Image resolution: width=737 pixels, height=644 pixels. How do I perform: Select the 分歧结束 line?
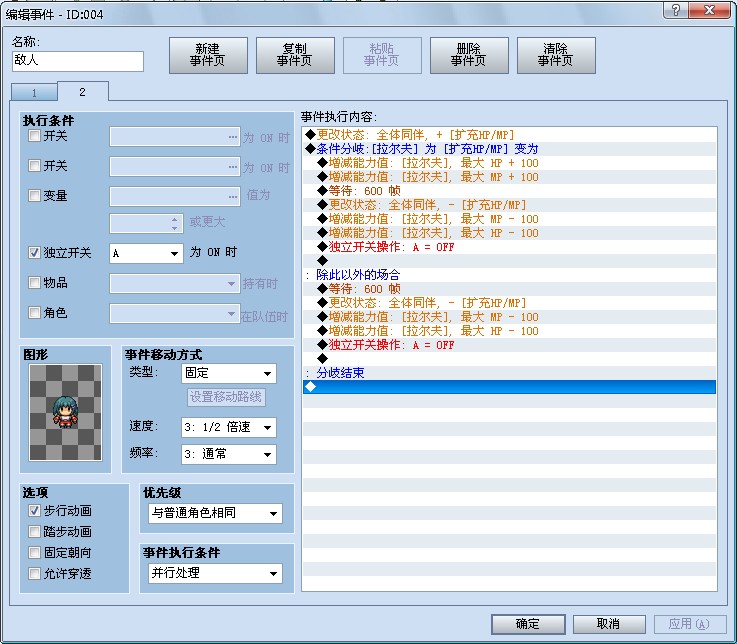(x=510, y=373)
